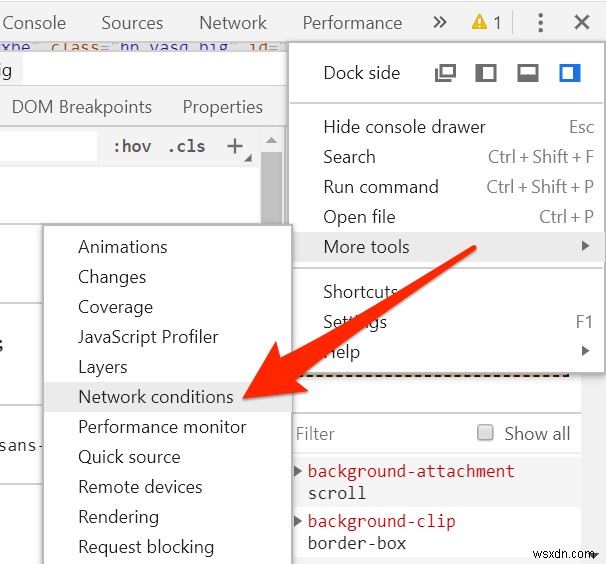Open the More tools submenu
Viewport: 606px width, 564px height.
click(448, 247)
